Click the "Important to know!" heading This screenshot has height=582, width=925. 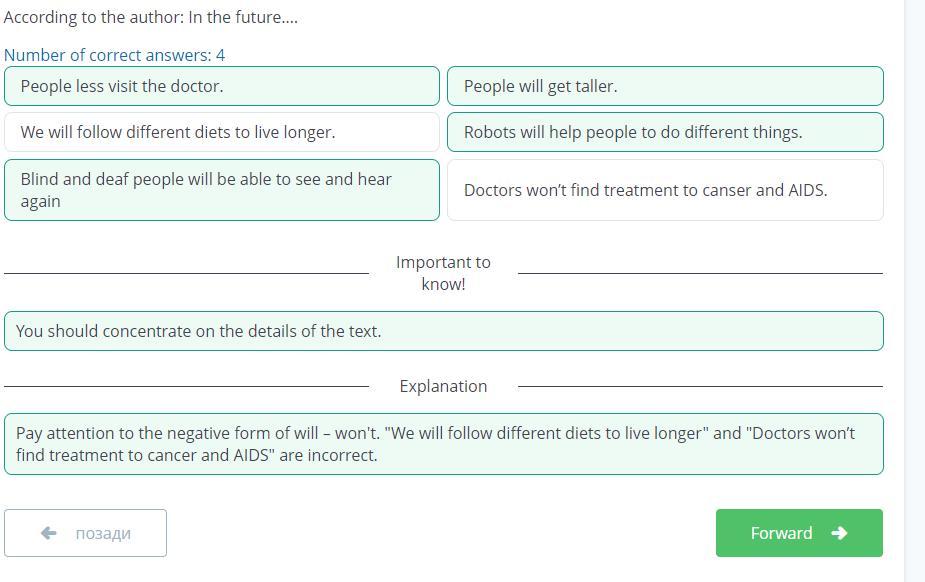pos(443,273)
